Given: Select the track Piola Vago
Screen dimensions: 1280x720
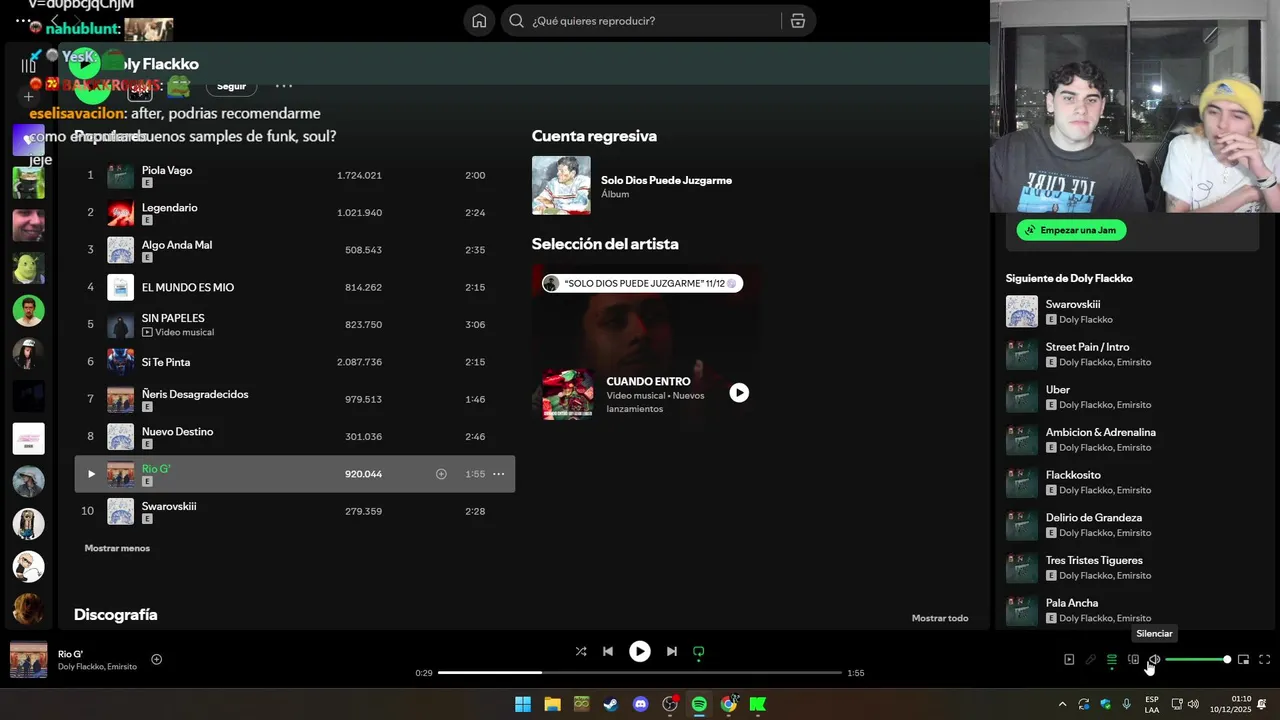Looking at the screenshot, I should coord(294,175).
